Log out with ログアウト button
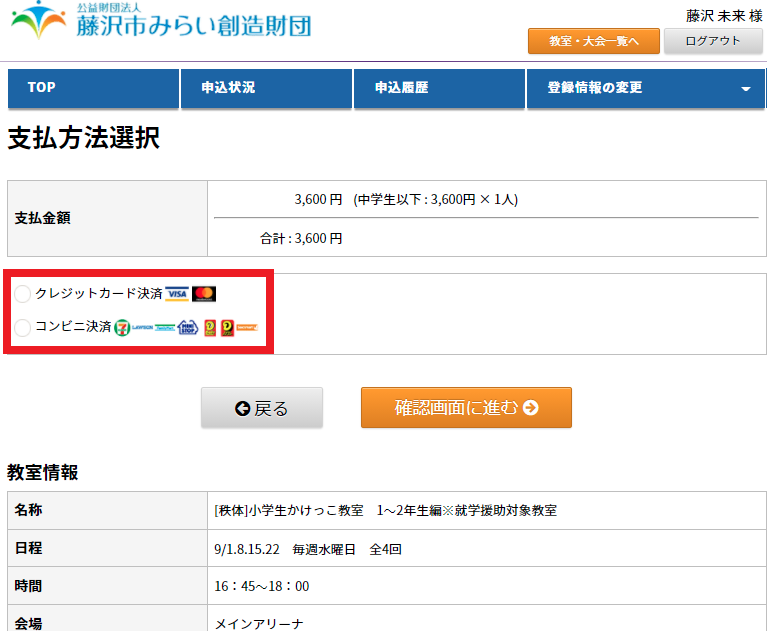The image size is (767, 631). pos(716,41)
